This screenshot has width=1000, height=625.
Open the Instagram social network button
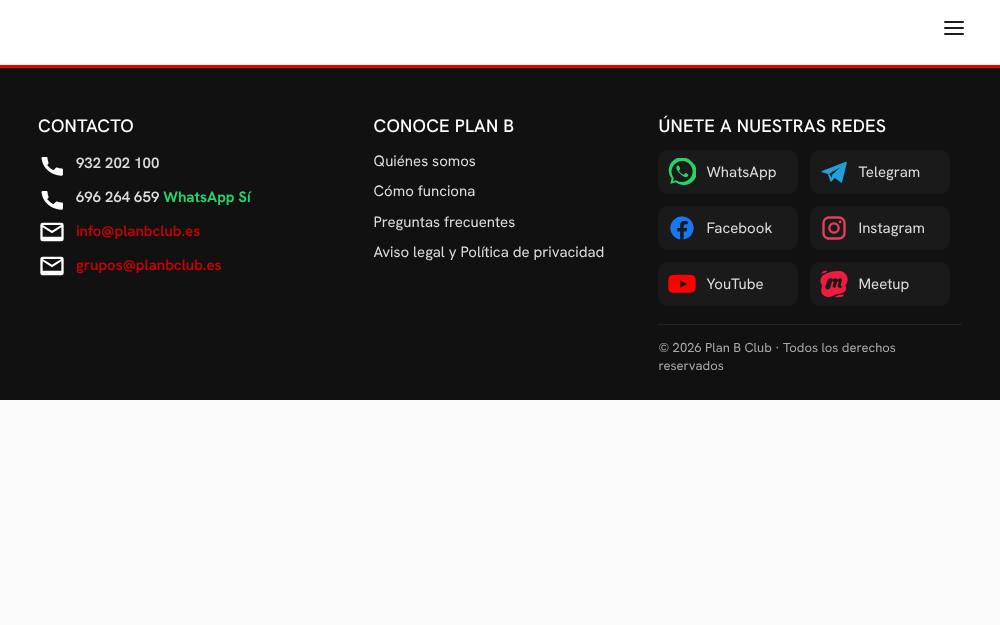[x=879, y=228]
